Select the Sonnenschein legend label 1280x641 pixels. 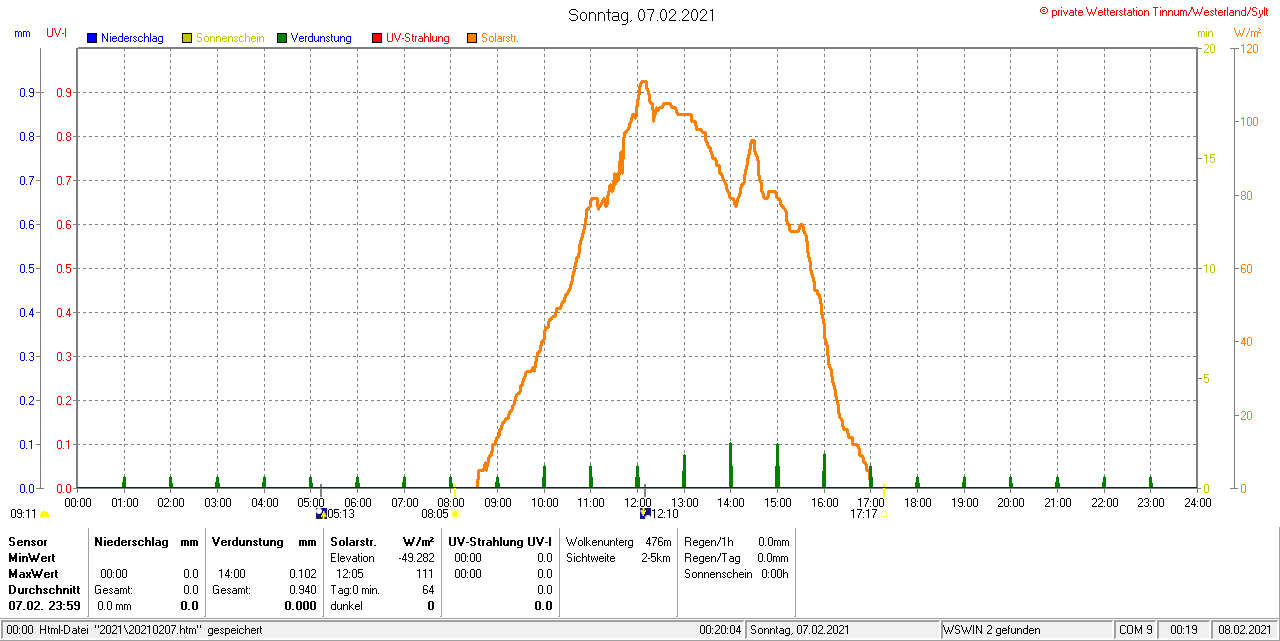point(230,38)
